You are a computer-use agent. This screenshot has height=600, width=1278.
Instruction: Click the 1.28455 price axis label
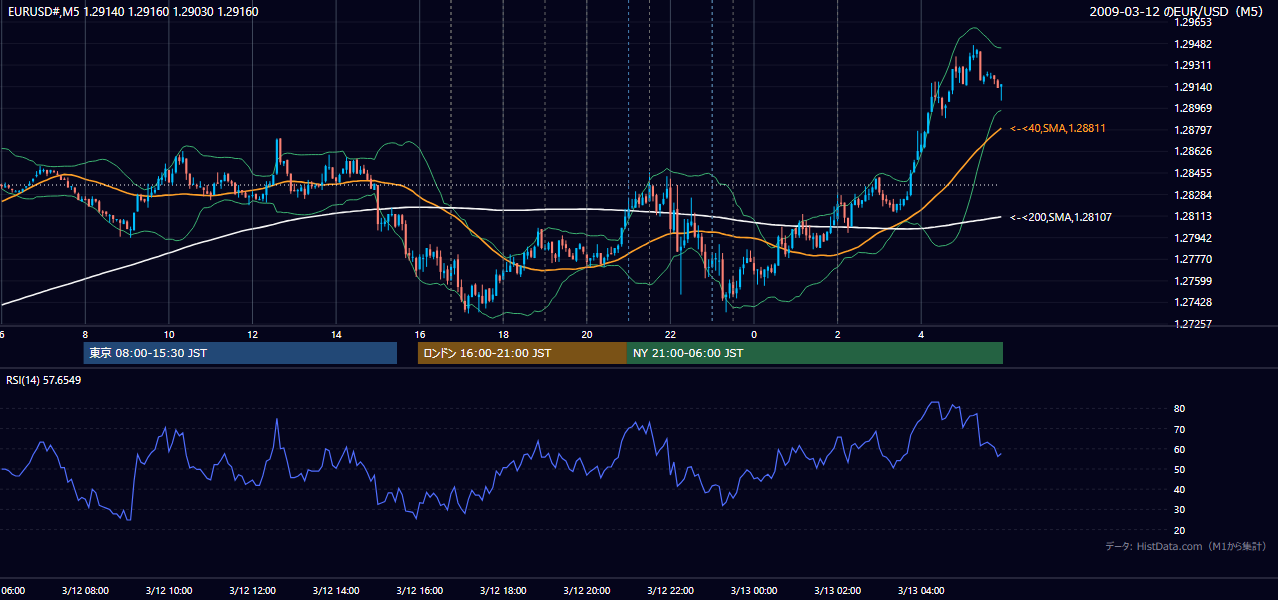tap(1194, 173)
